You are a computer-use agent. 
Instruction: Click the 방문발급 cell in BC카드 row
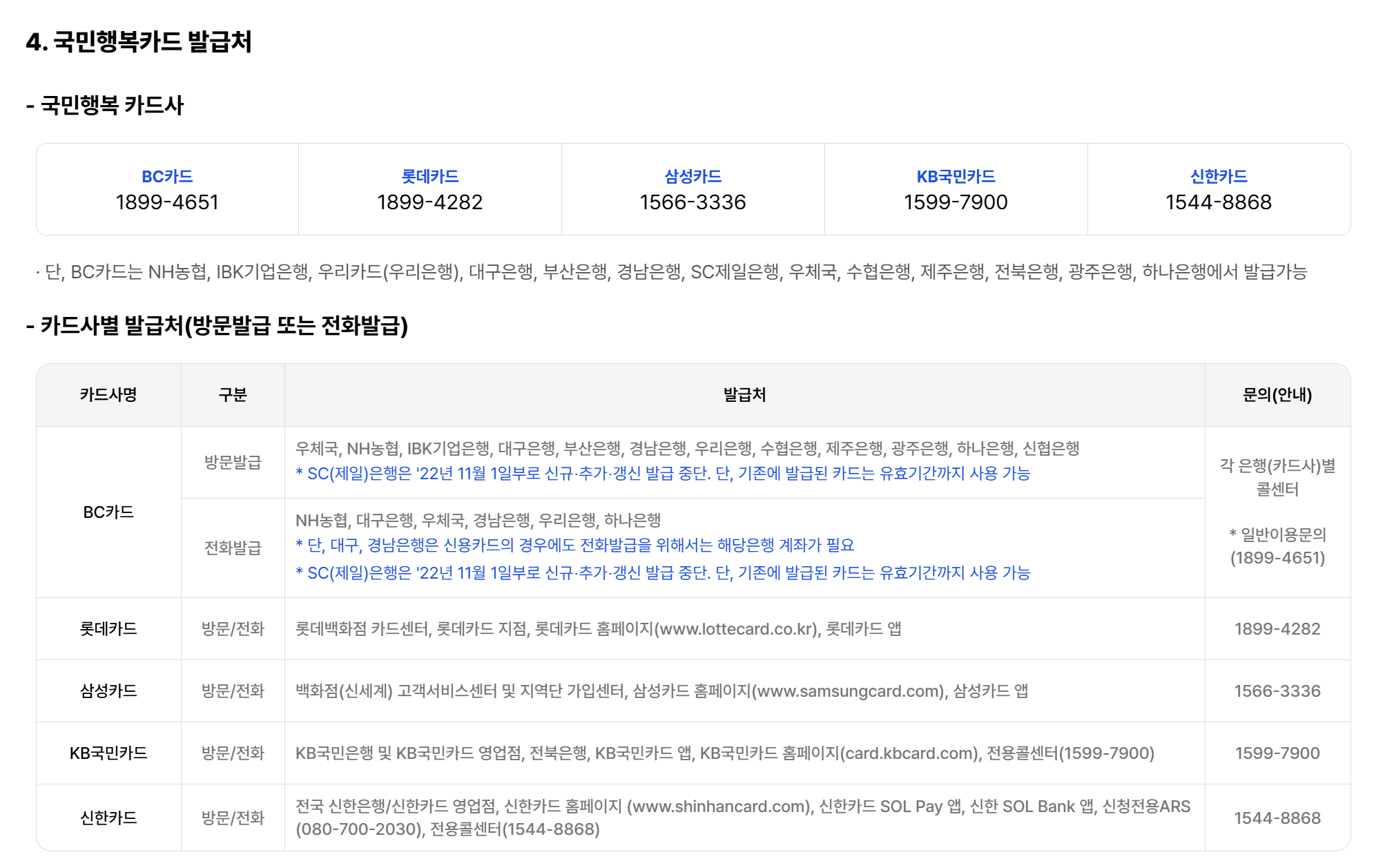[233, 462]
